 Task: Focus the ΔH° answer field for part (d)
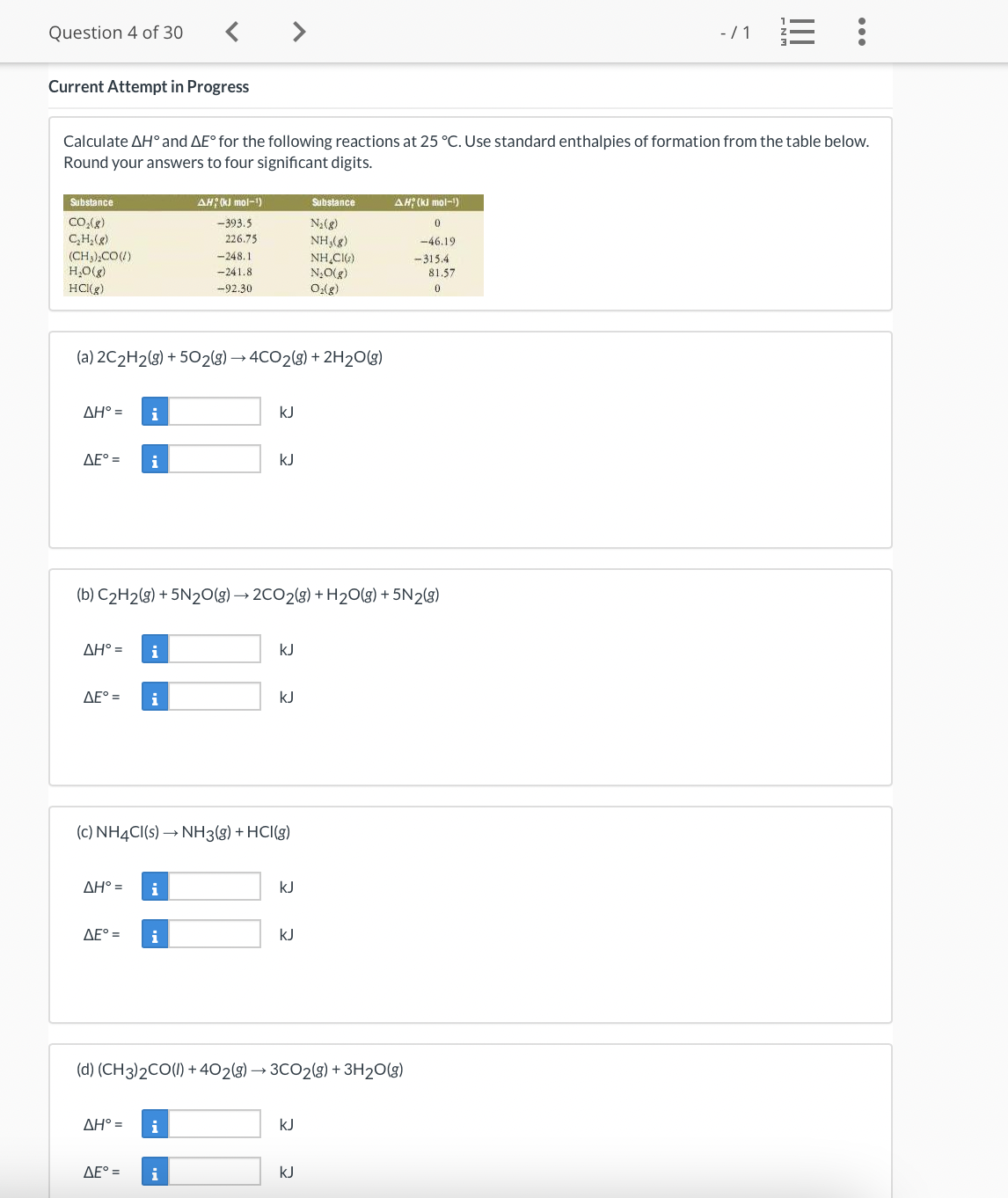215,1124
